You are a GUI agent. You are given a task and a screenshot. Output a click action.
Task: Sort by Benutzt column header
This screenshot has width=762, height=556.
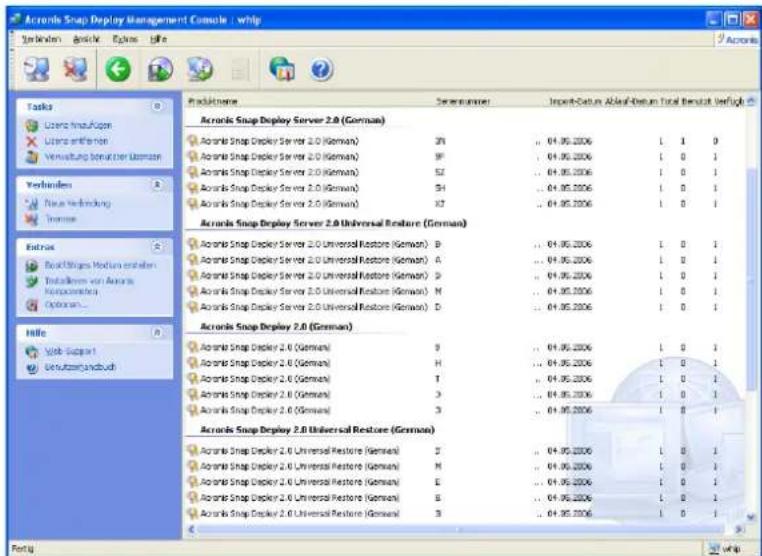(x=696, y=101)
